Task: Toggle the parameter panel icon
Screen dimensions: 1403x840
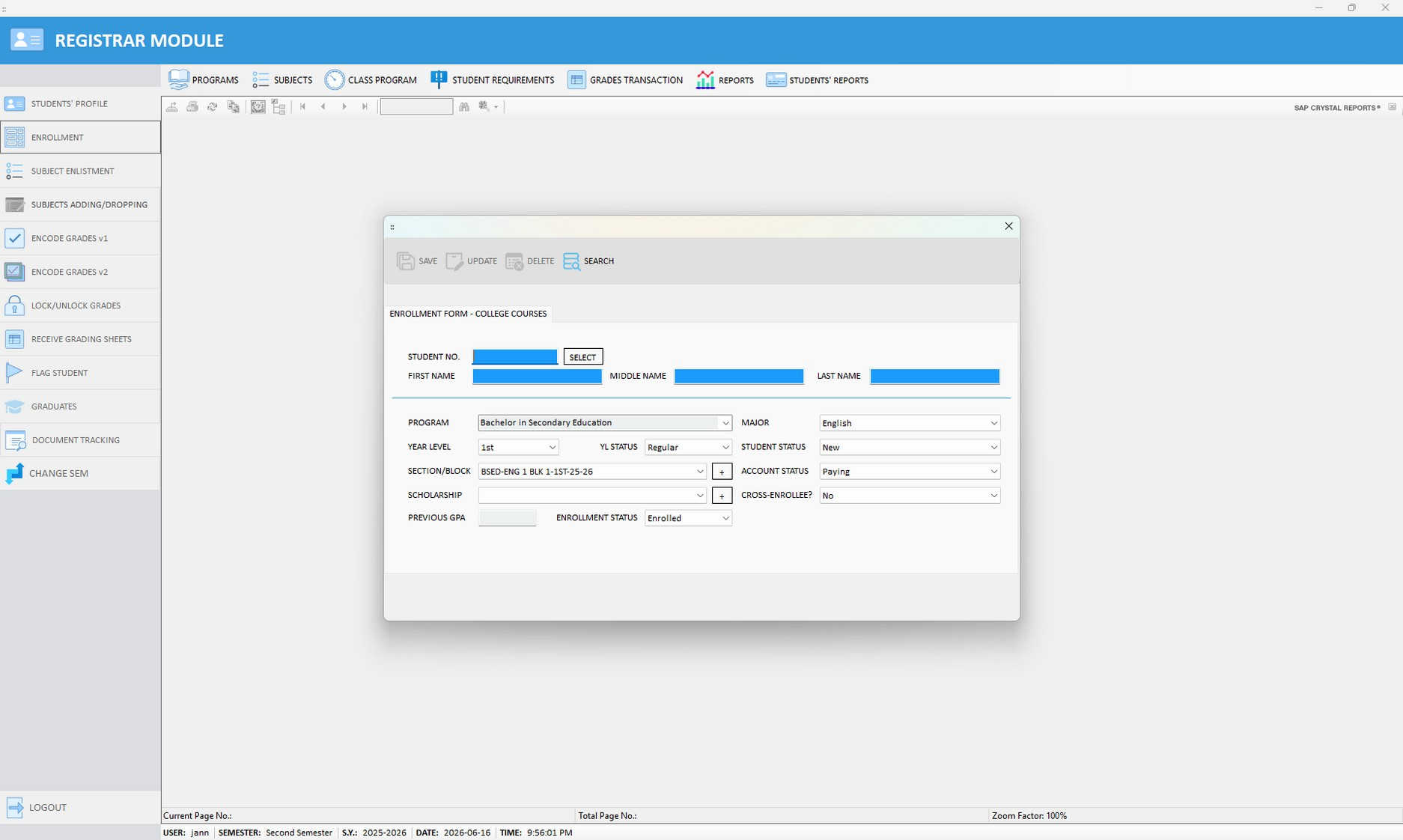Action: [x=258, y=107]
